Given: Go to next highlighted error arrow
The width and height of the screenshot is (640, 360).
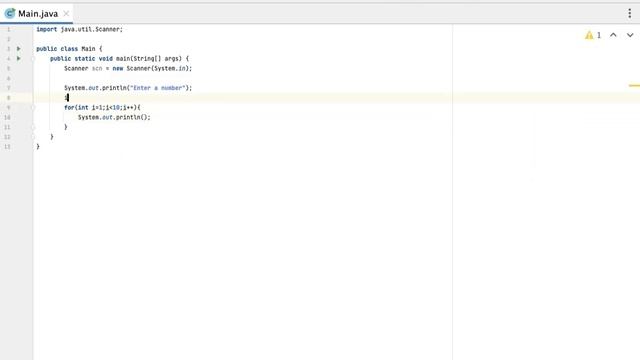Looking at the screenshot, I should click(x=630, y=35).
